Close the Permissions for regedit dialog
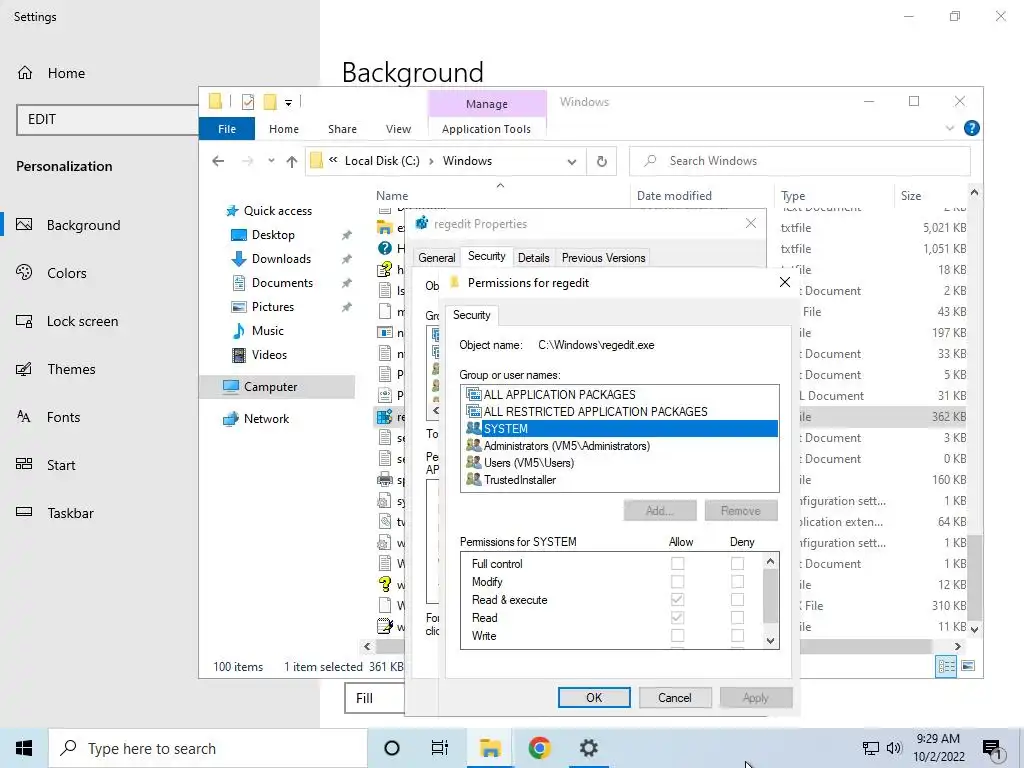Screen dimensions: 1024x768 click(785, 282)
